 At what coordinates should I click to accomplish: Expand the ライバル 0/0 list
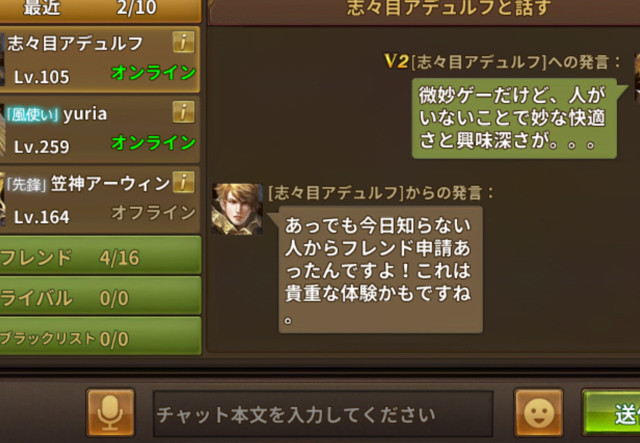100,296
